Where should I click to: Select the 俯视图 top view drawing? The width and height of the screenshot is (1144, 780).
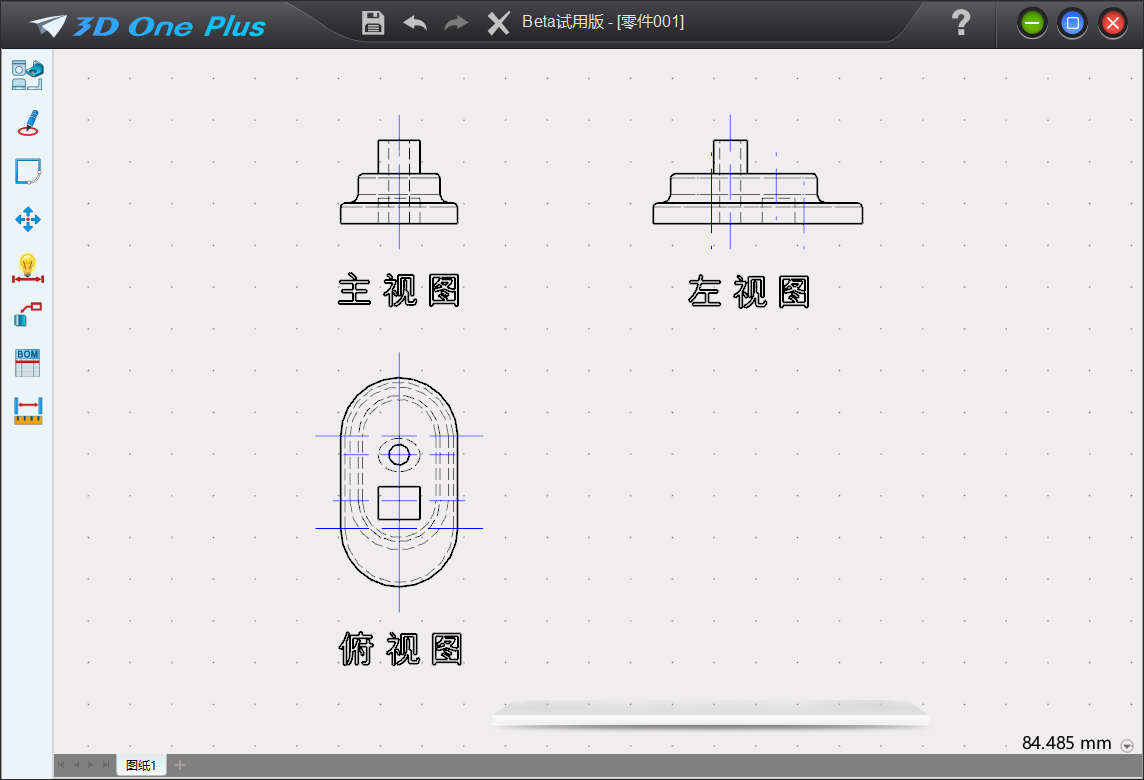click(x=399, y=482)
